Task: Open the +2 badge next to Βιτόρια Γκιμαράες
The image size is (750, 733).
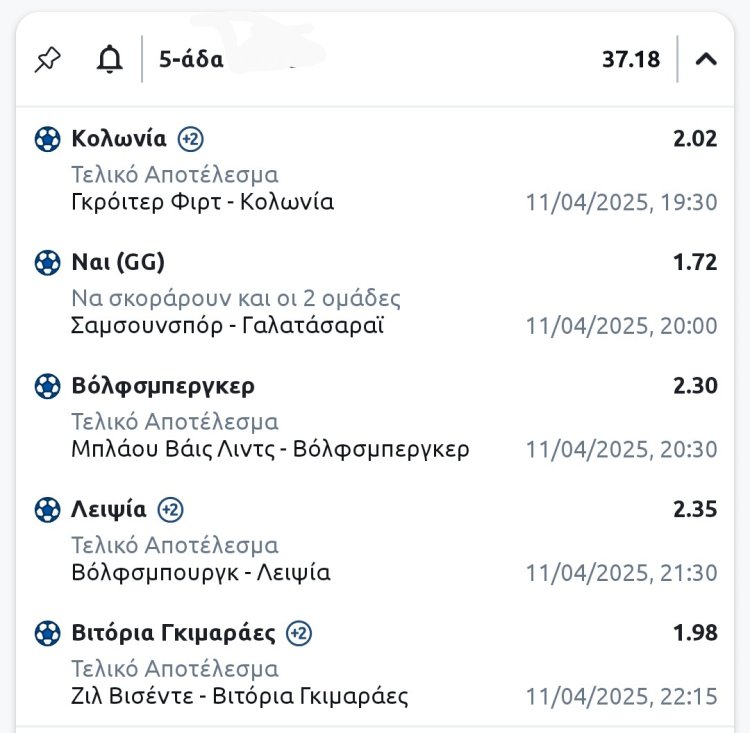Action: click(x=299, y=633)
